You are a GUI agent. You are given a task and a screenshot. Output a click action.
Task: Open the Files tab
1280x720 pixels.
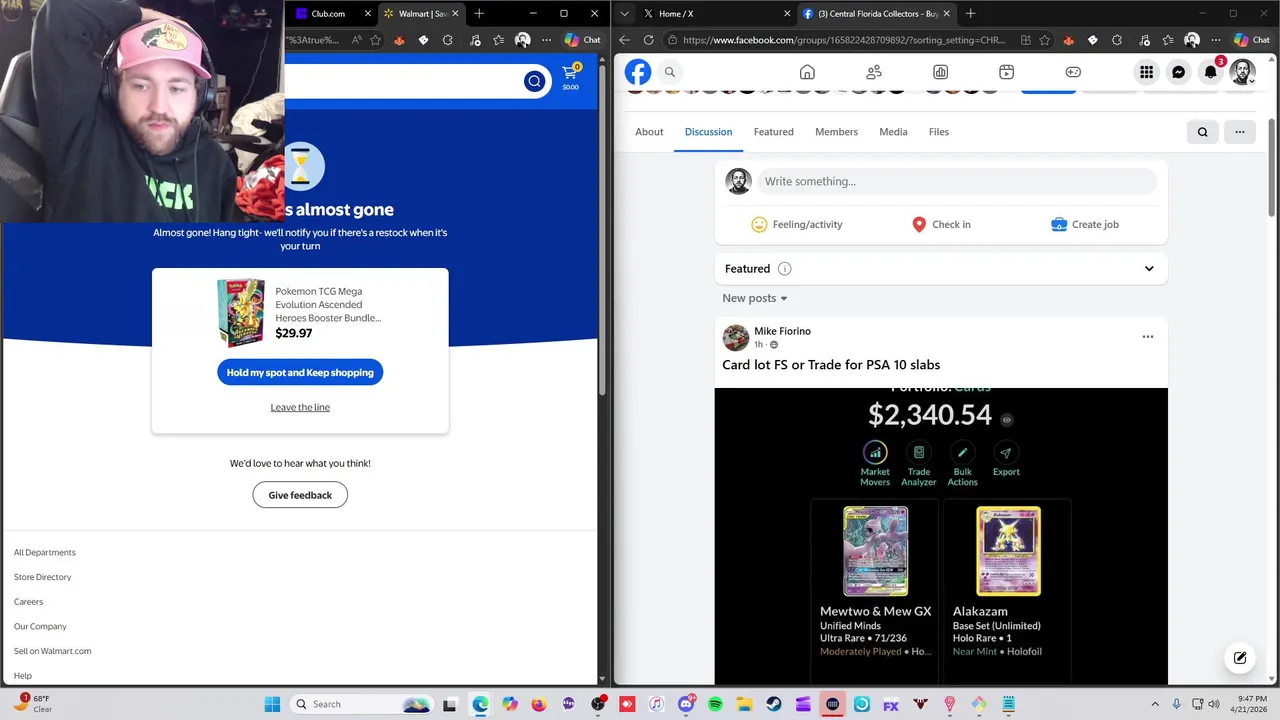[938, 132]
